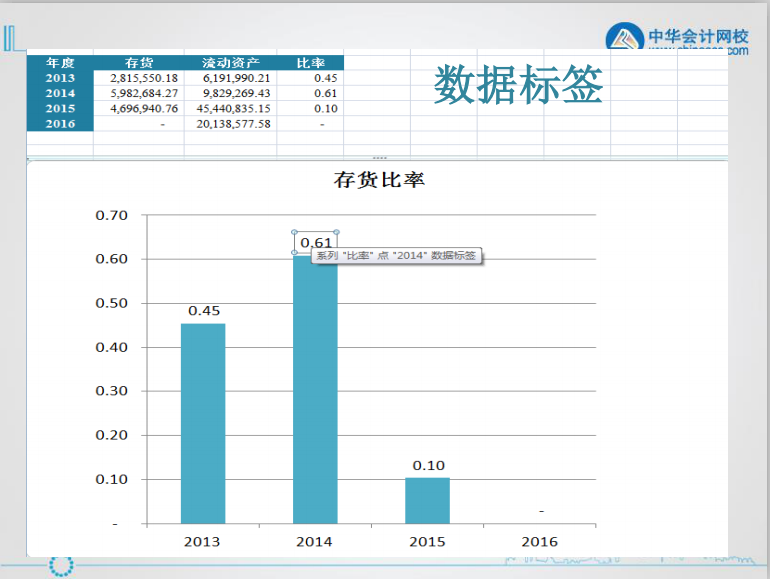Click the 存货 column header
This screenshot has width=770, height=579.
139,63
